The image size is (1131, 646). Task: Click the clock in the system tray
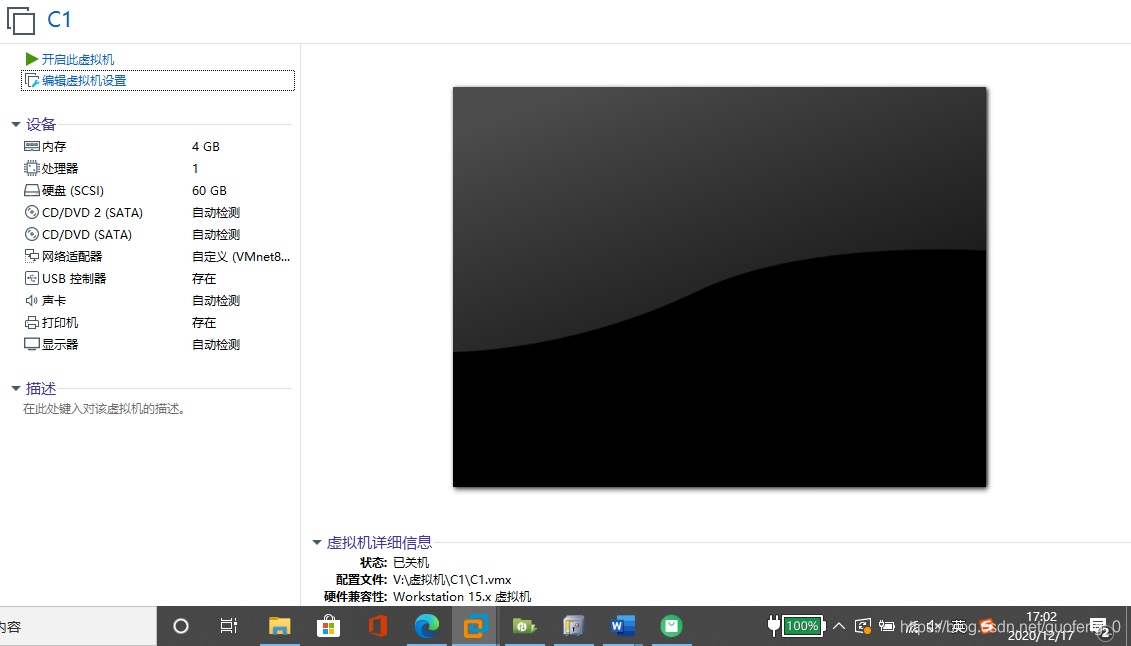[x=1042, y=625]
